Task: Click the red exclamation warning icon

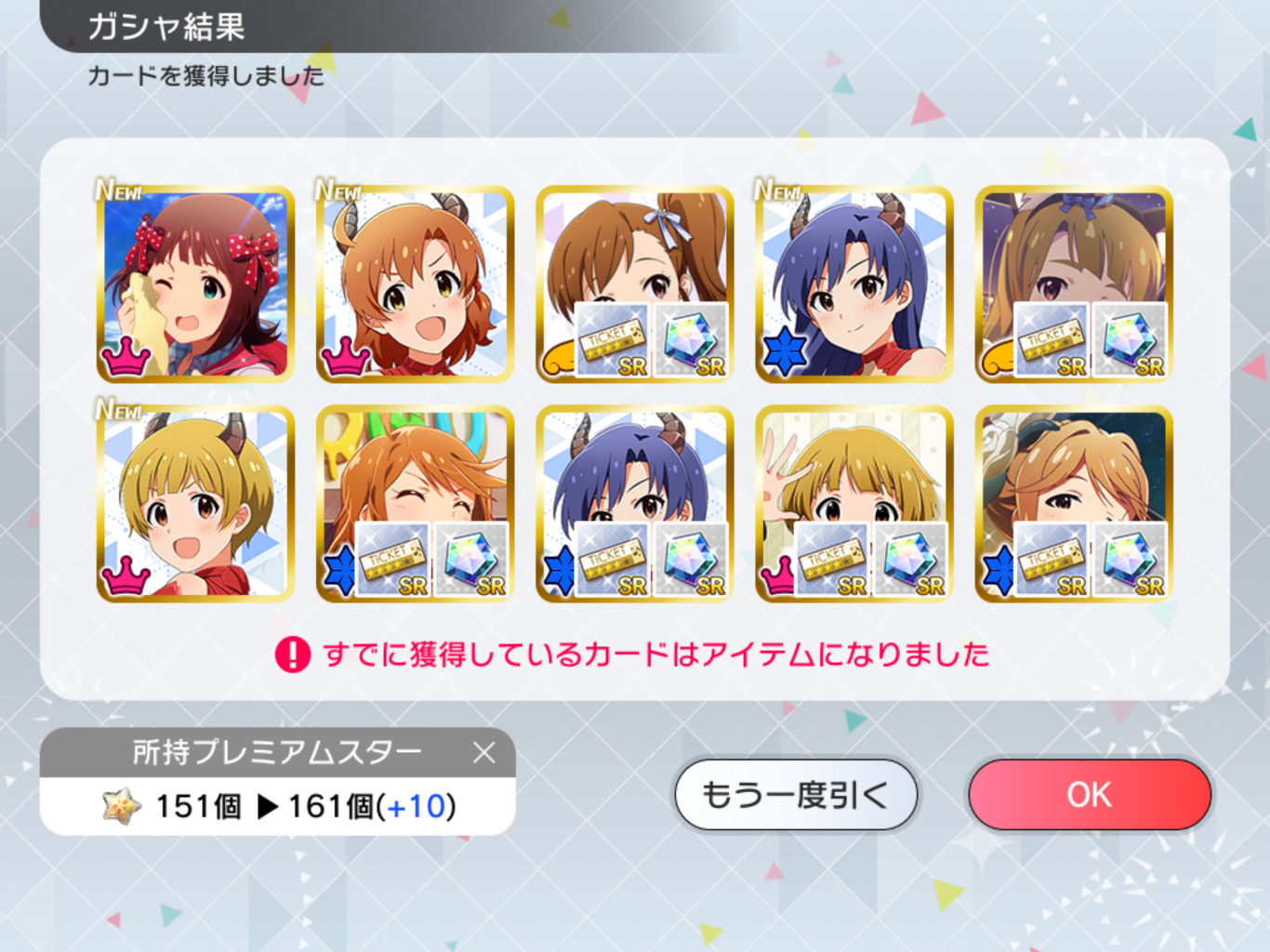Action: (x=293, y=654)
